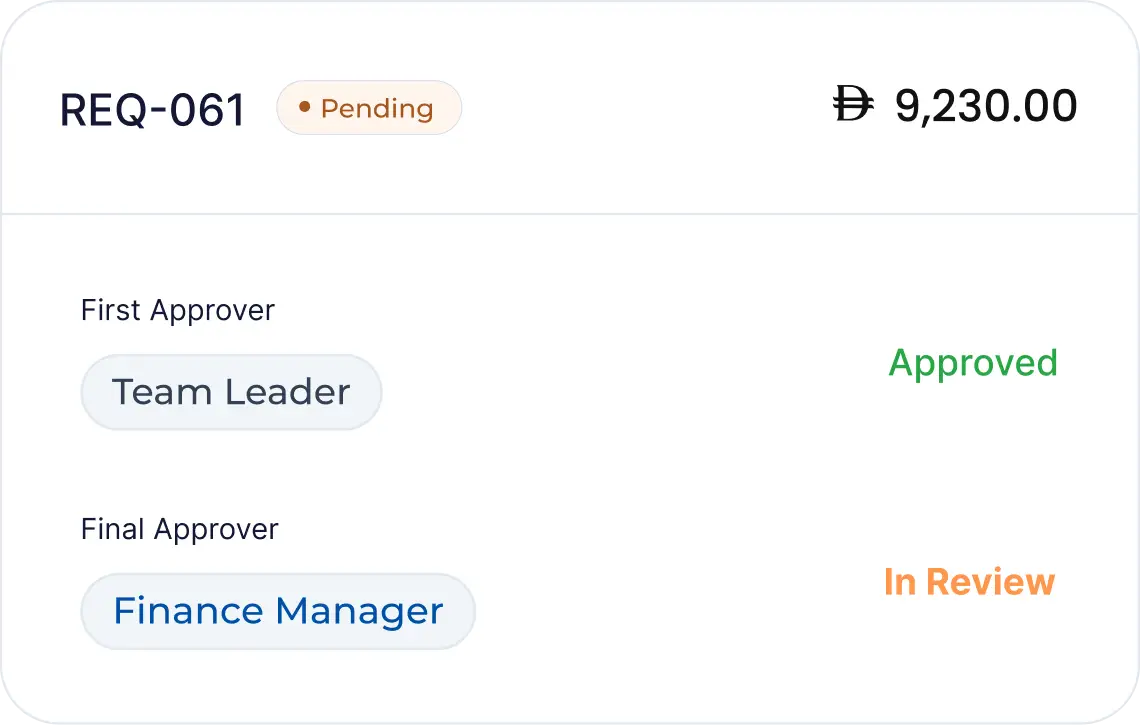The height and width of the screenshot is (725, 1140).
Task: Click the Final Approver label
Action: [x=179, y=528]
